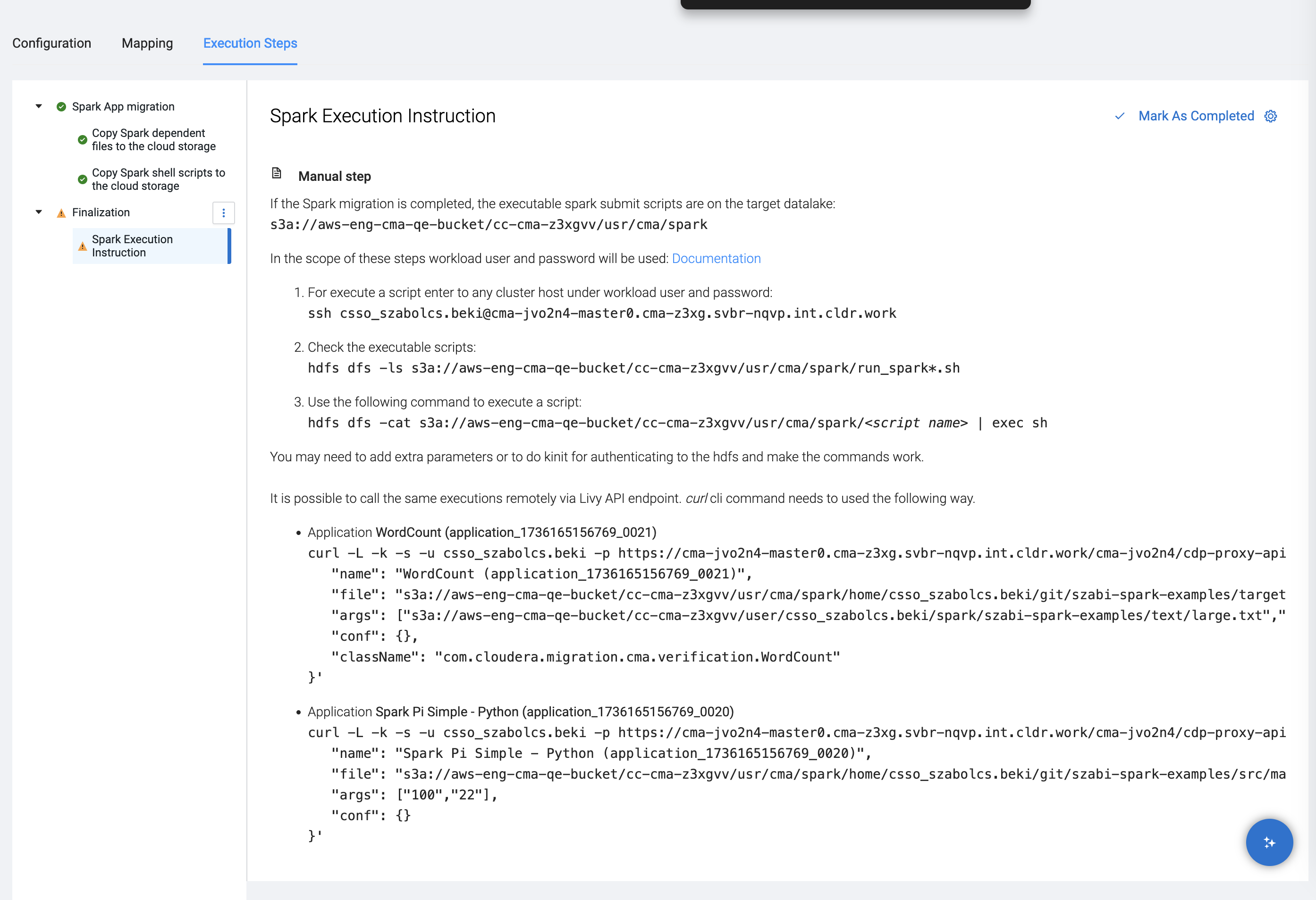Switch to the Configuration tab
This screenshot has width=1316, height=900.
[x=51, y=43]
